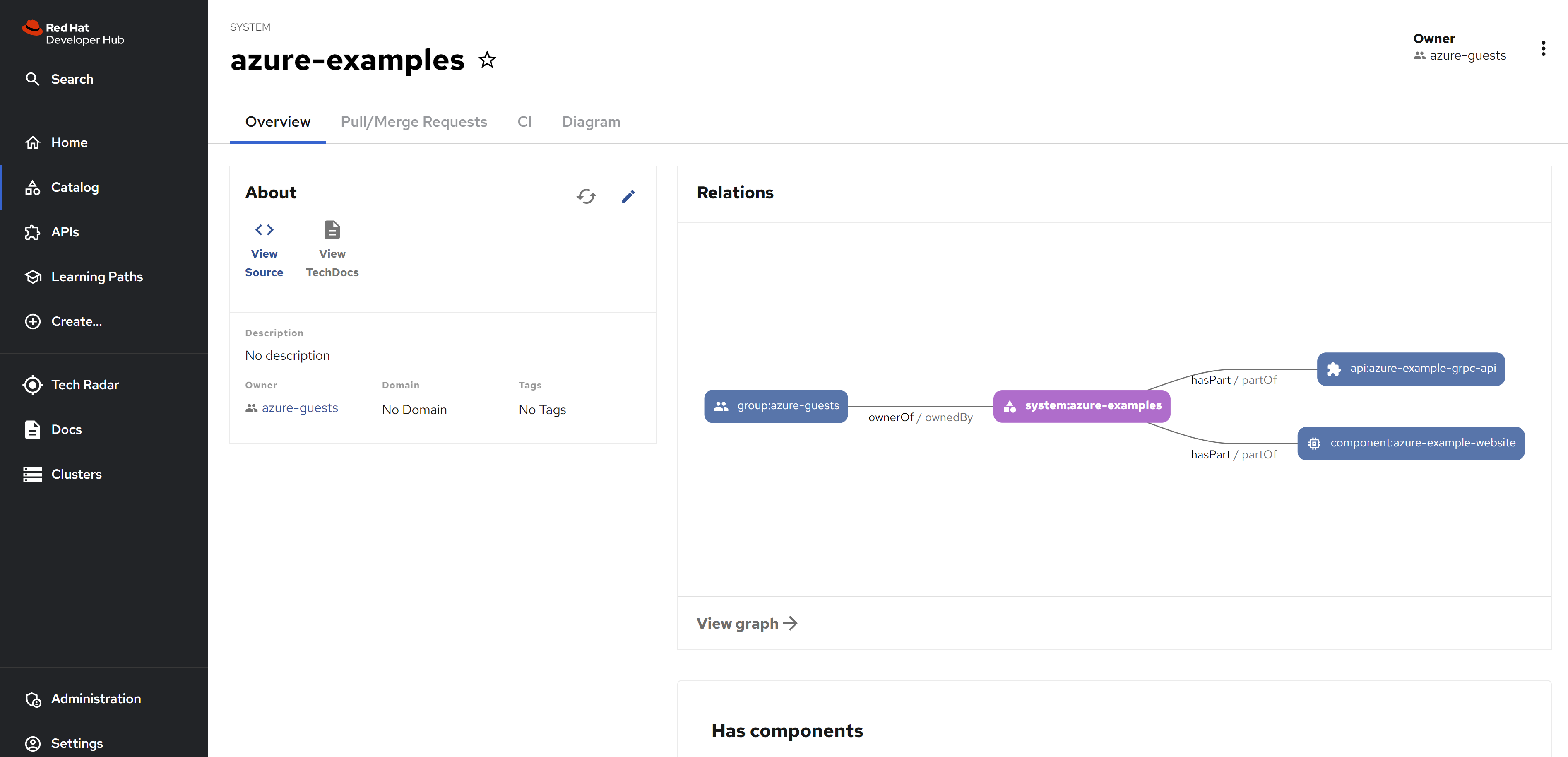Click the group:azure-guests relation node
The width and height of the screenshot is (1568, 757).
(x=775, y=406)
